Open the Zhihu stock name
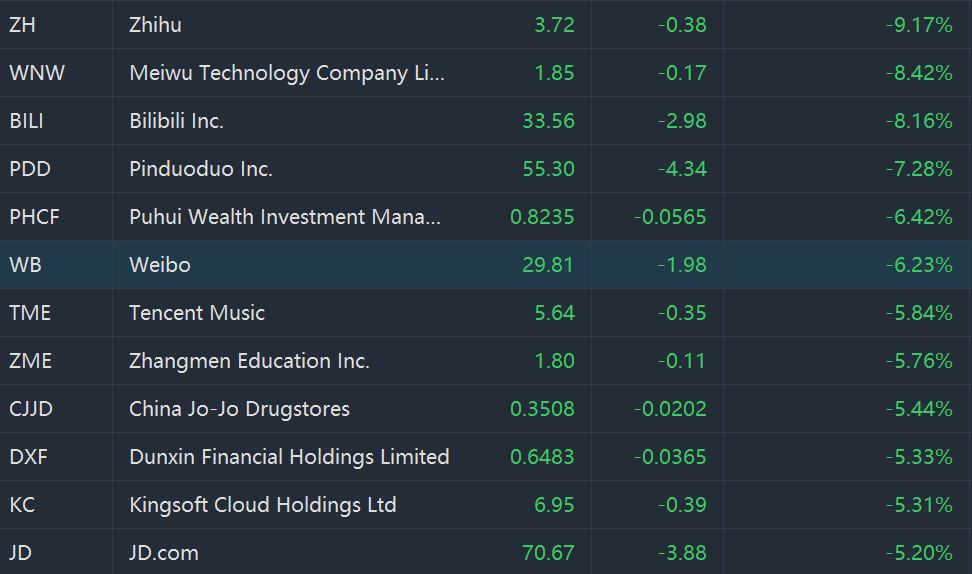Screen dimensions: 972x574 [x=155, y=25]
